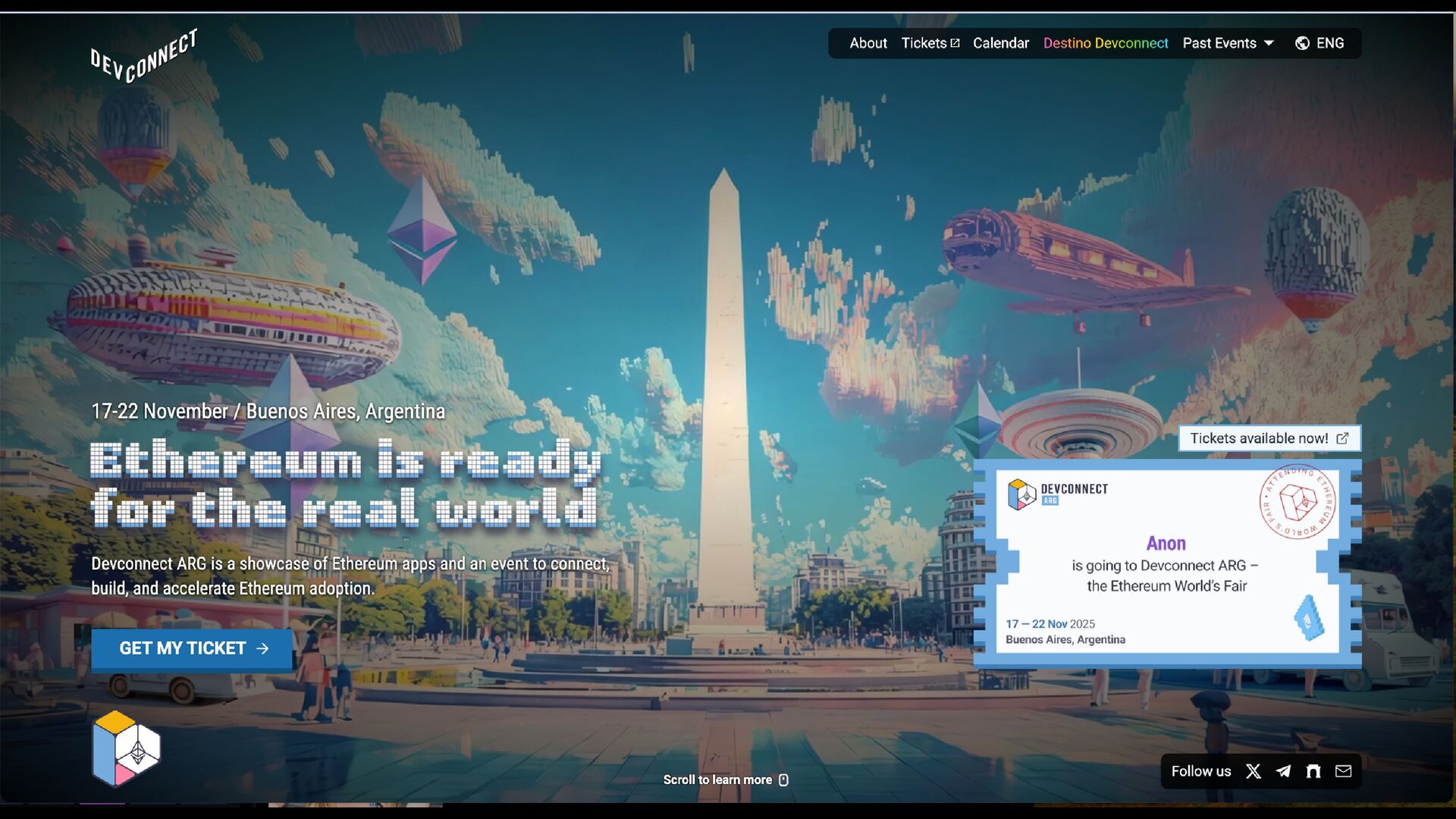Click '17 — 22 Nov 2025' on ticket
This screenshot has width=1456, height=819.
coord(1050,623)
